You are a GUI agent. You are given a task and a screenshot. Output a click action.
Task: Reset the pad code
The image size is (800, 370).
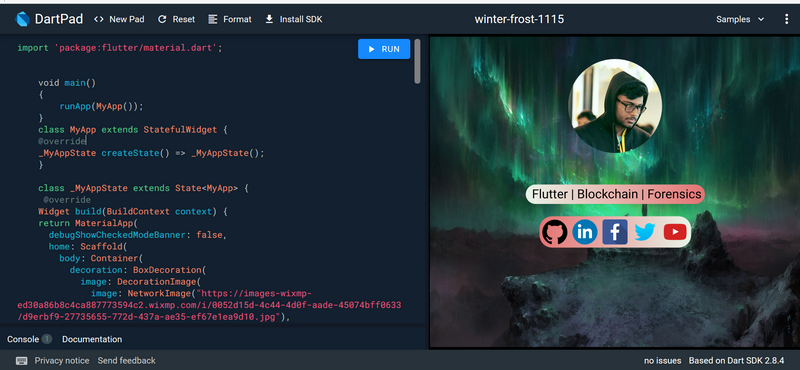click(177, 19)
